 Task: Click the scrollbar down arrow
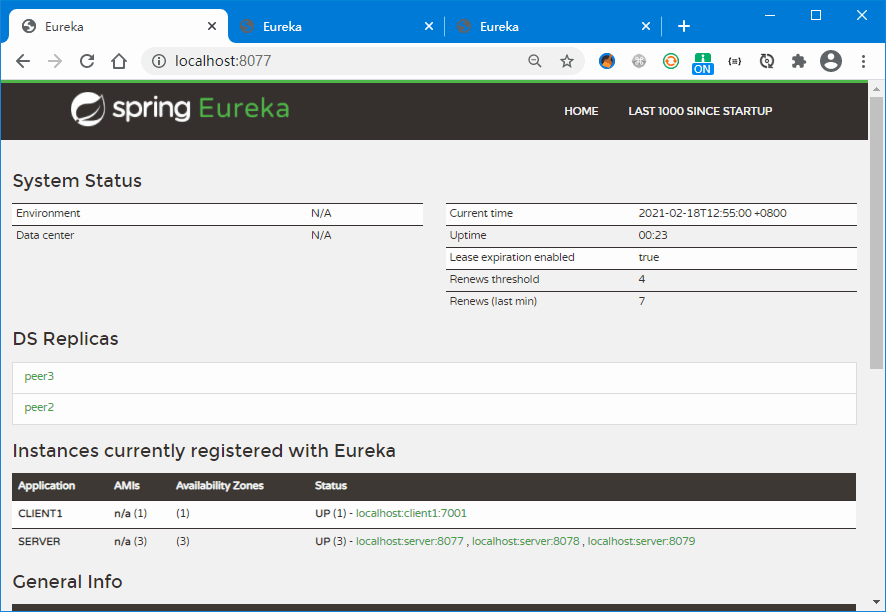click(x=876, y=602)
